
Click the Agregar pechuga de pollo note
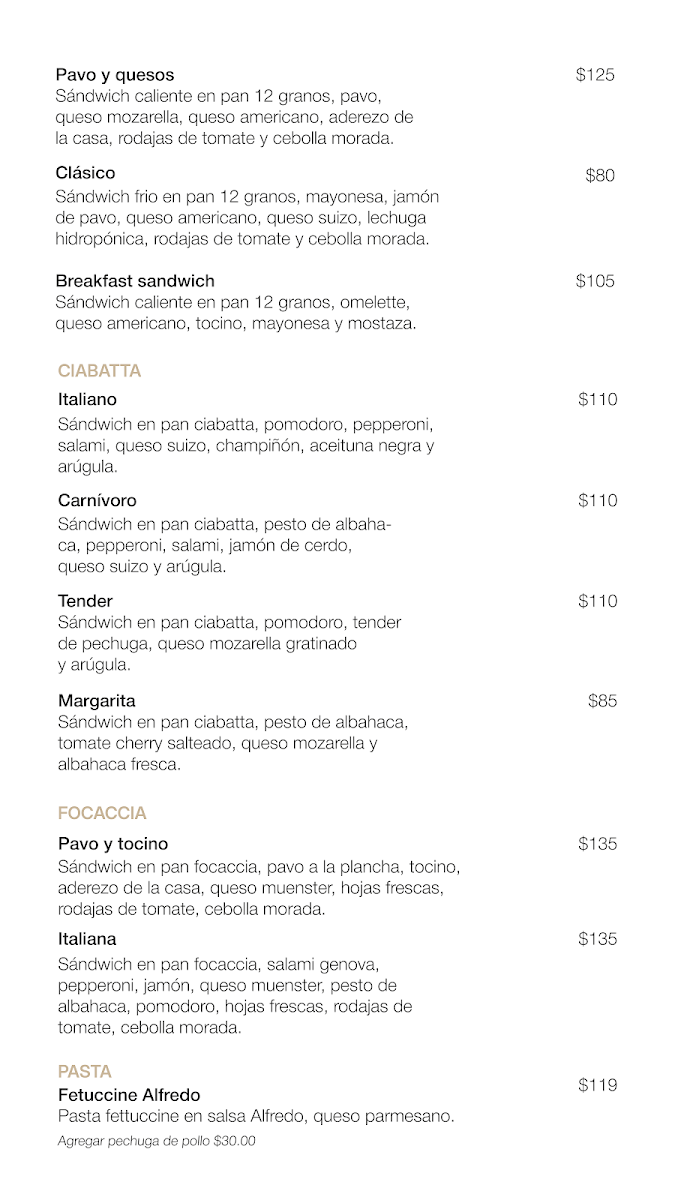tap(156, 1141)
